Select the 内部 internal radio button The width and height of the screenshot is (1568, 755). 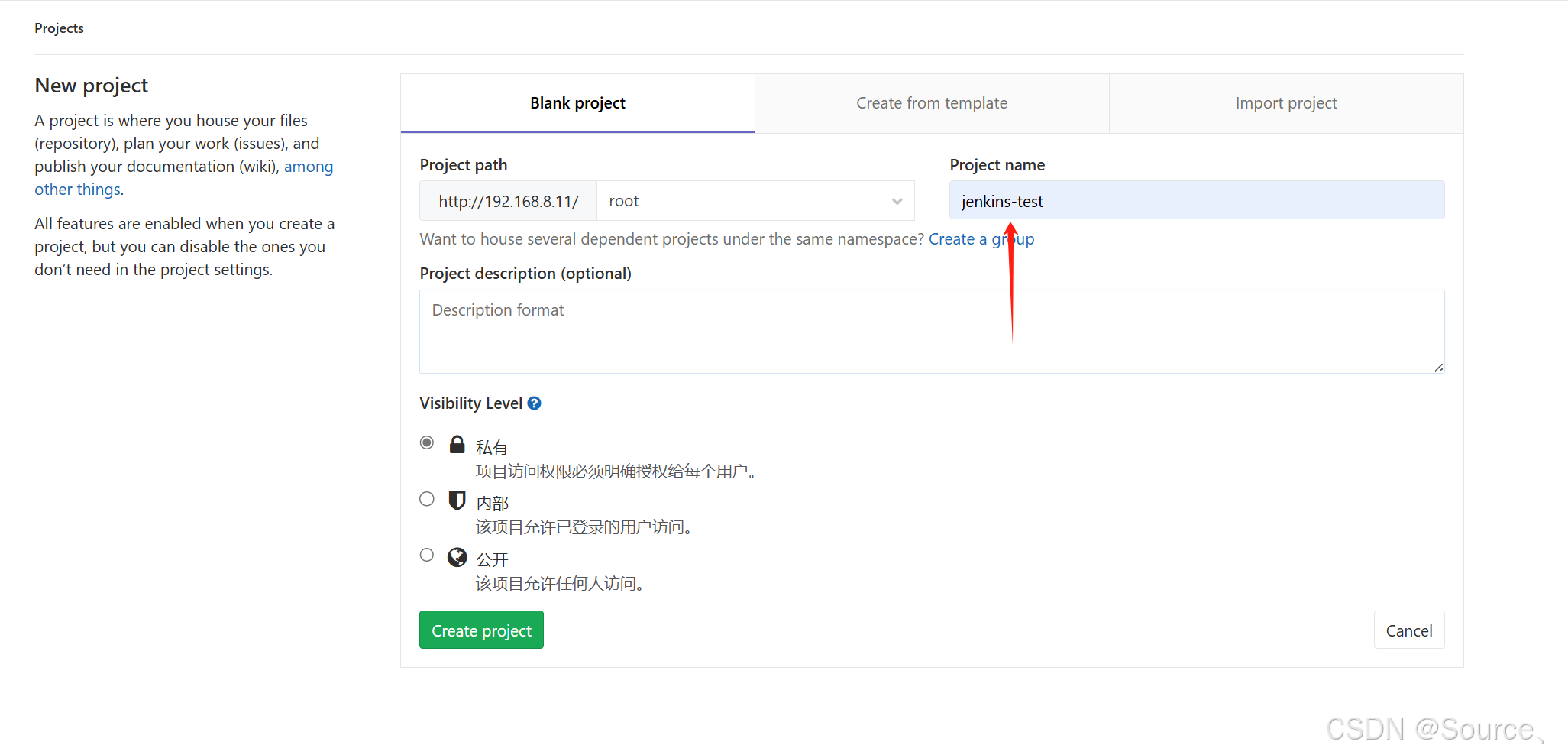427,499
